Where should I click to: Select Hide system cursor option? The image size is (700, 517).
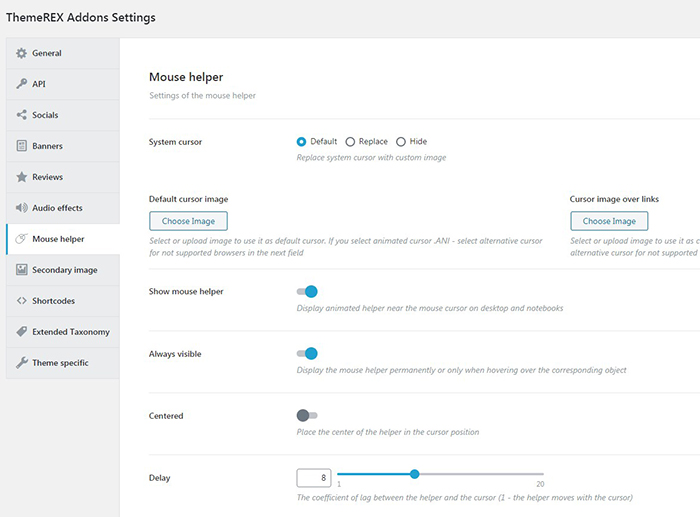pyautogui.click(x=401, y=142)
